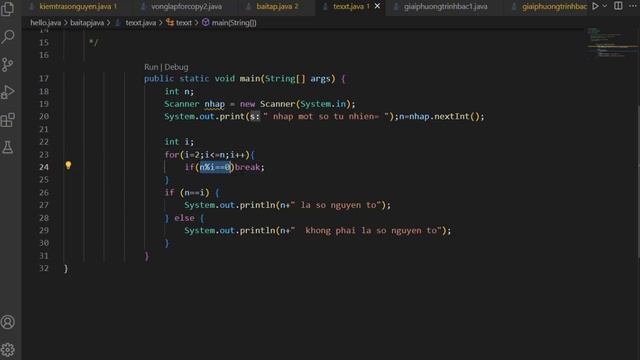The height and width of the screenshot is (360, 640).
Task: Click the 'nhap' variable on line 19
Action: pos(214,104)
